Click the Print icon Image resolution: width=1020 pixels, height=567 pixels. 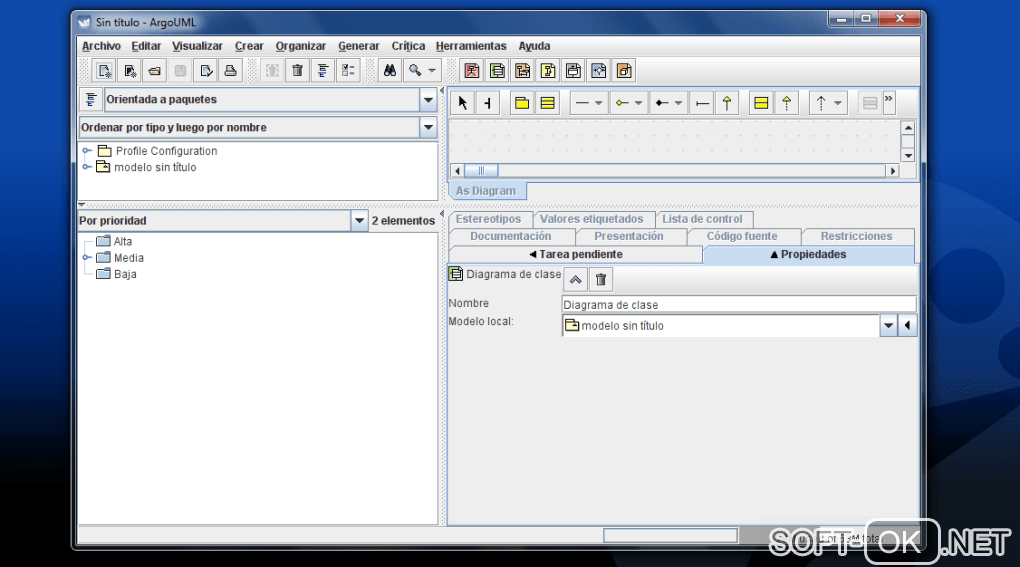pyautogui.click(x=230, y=71)
